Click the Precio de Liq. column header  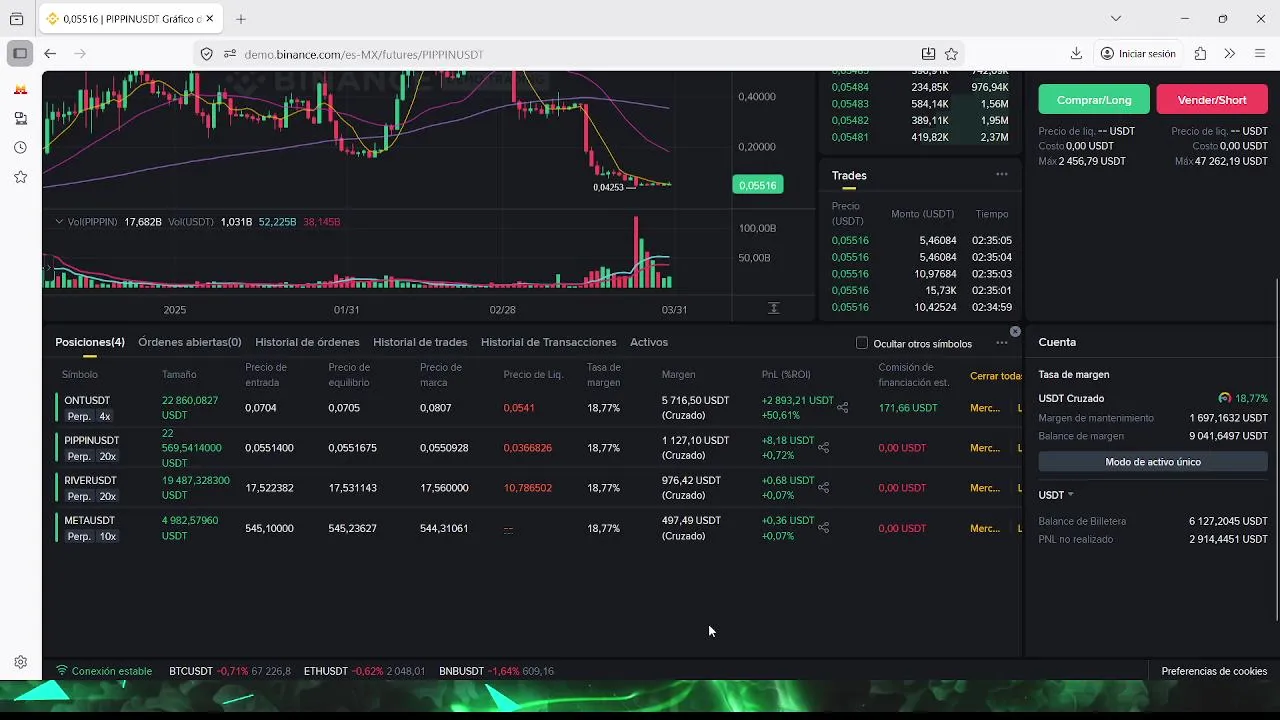click(x=533, y=375)
